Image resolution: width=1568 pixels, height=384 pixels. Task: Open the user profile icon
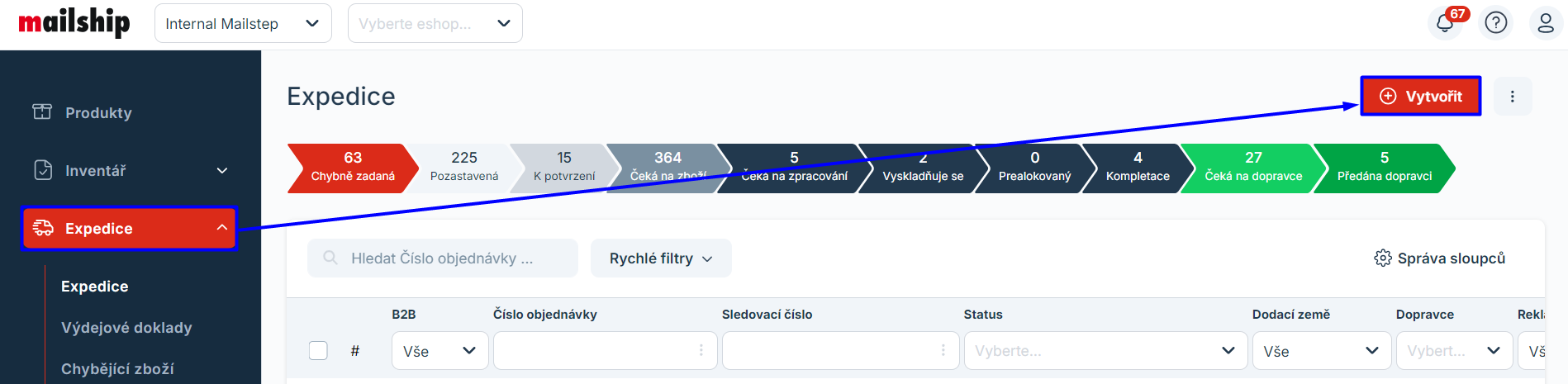tap(1545, 23)
